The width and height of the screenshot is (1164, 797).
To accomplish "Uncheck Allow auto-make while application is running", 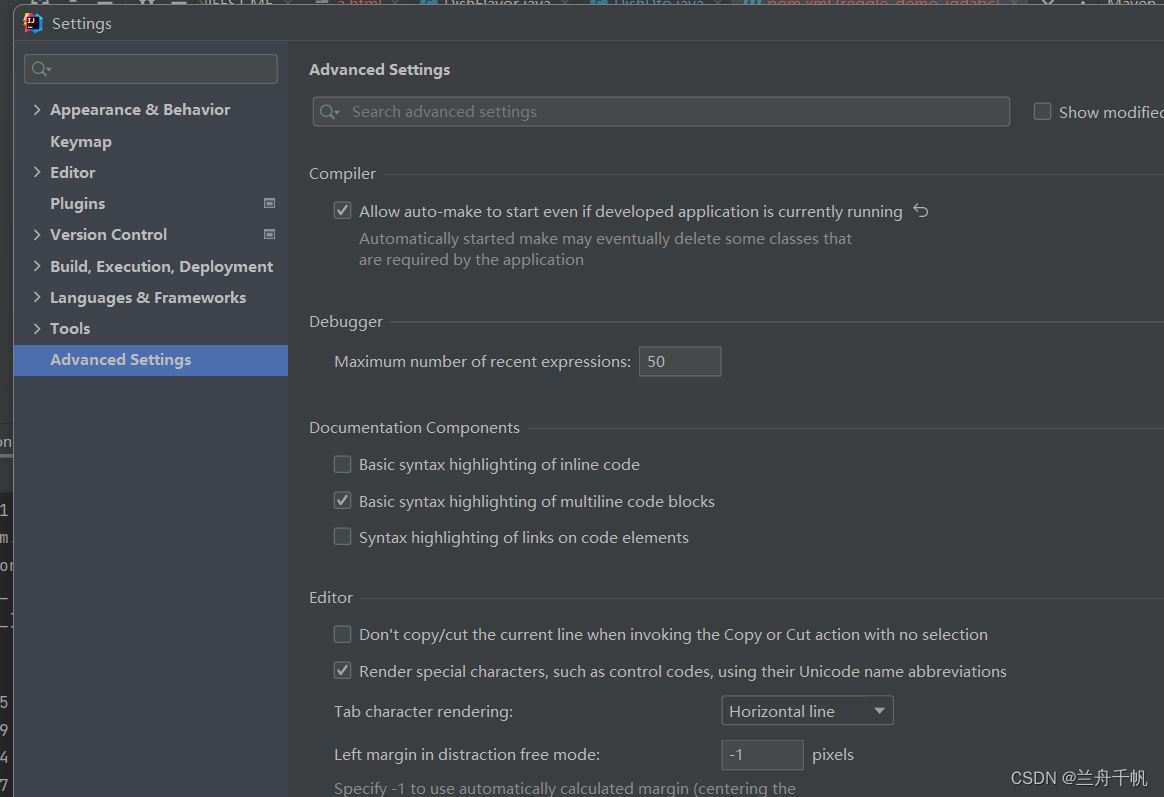I will pos(342,210).
